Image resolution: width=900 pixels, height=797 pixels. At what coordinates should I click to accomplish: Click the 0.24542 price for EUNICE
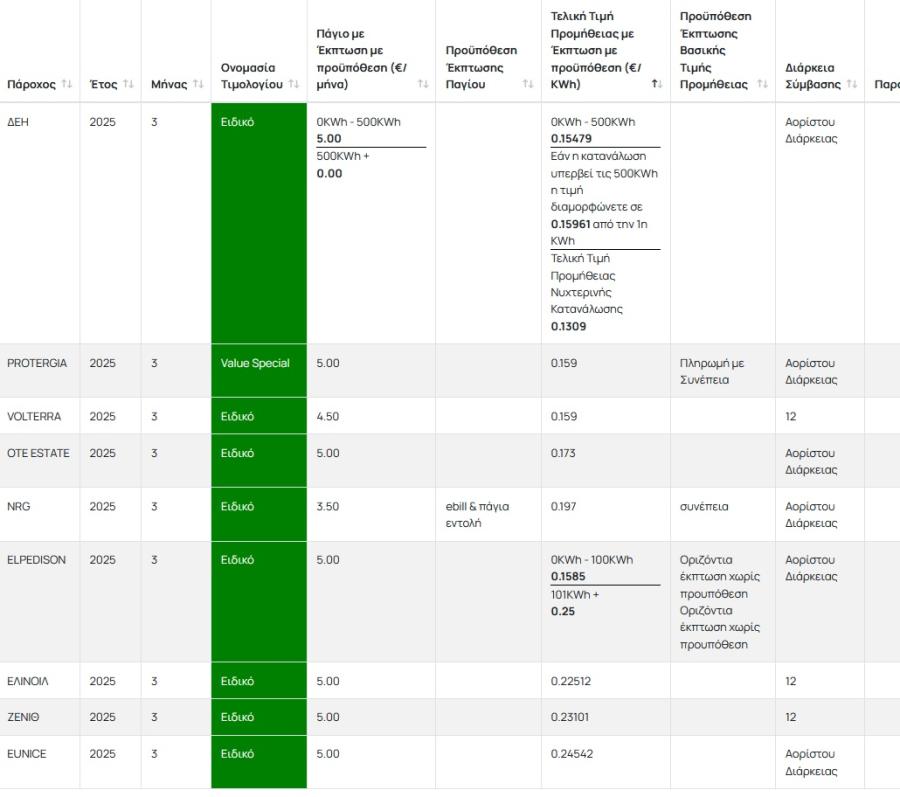click(572, 753)
